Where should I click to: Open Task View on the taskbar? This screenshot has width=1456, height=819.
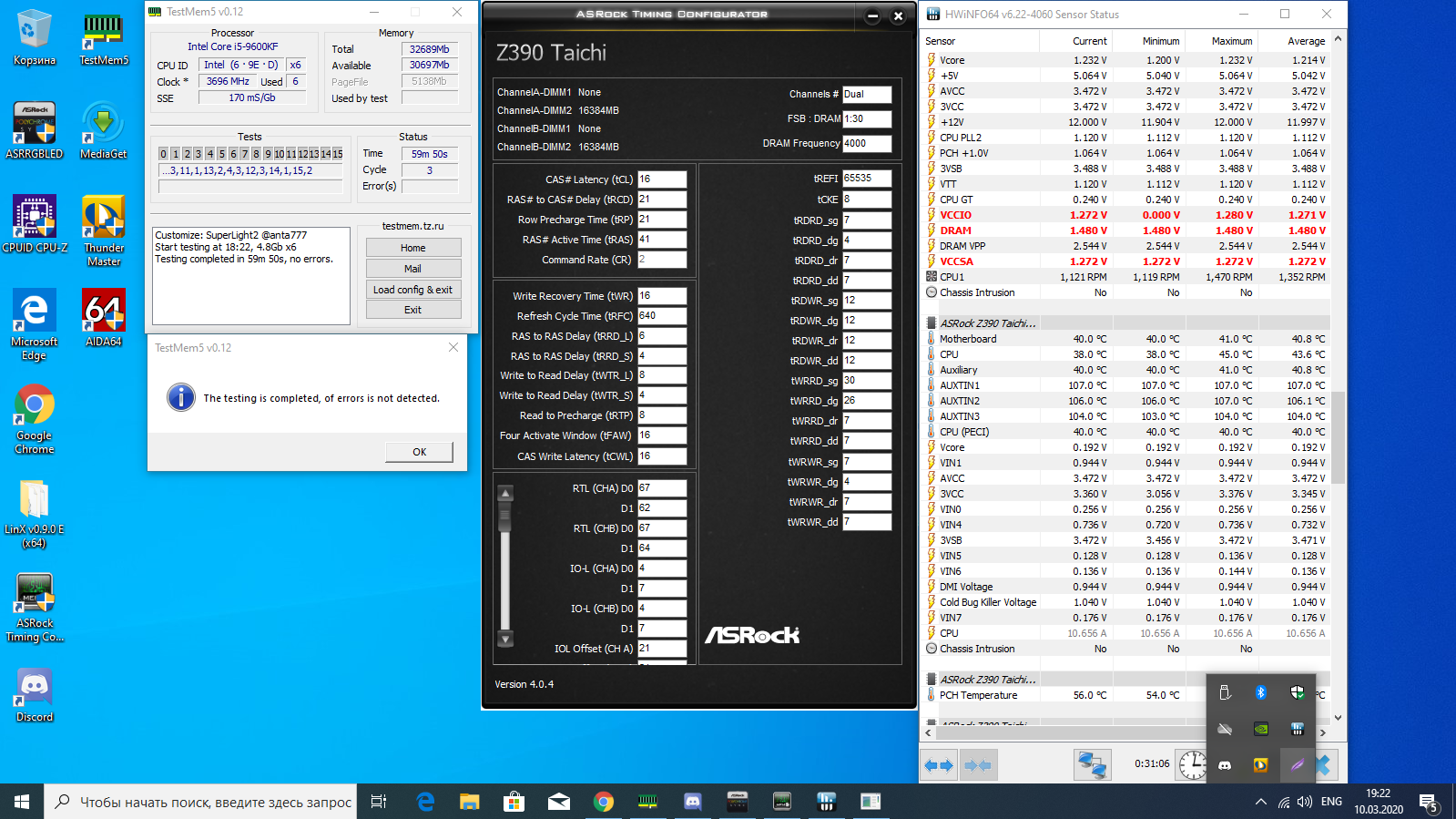379,802
